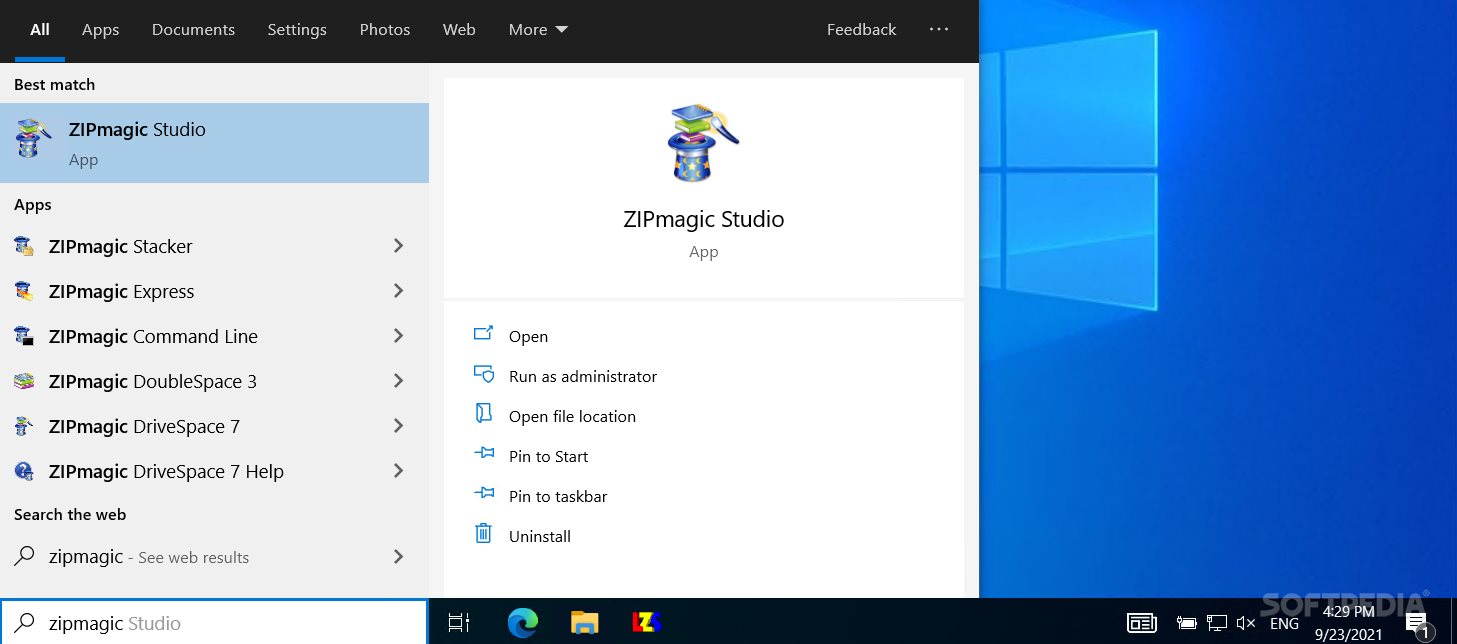Switch to the Documents search tab
1457x644 pixels.
click(193, 30)
